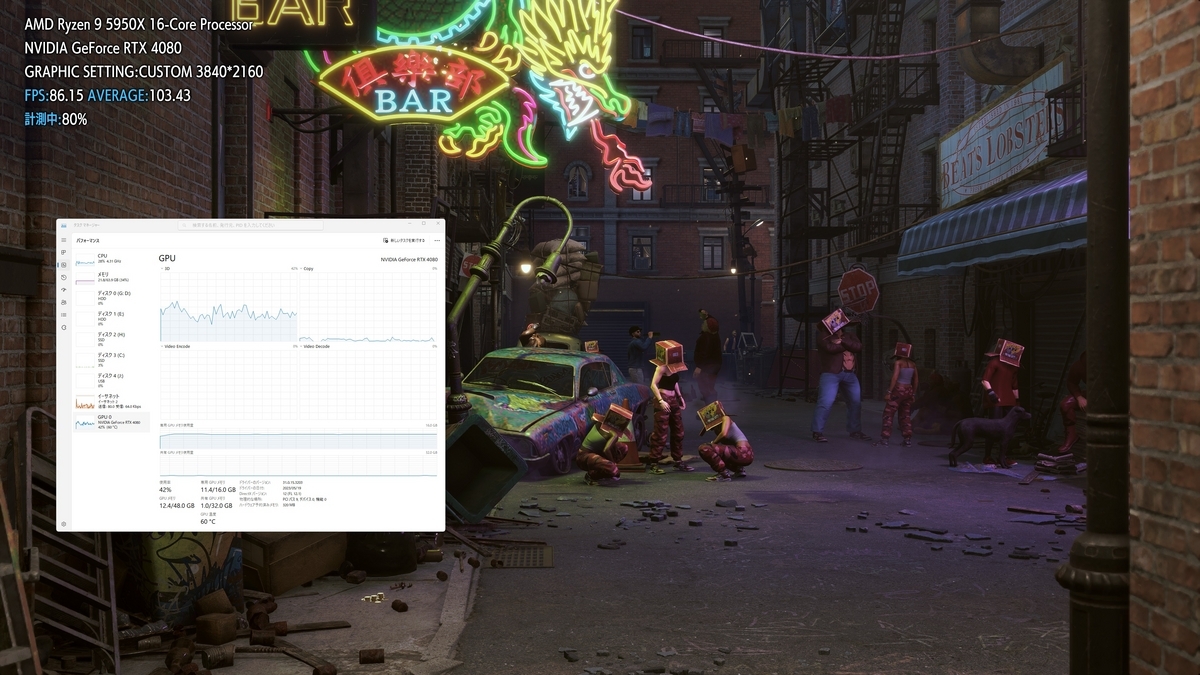Select CPU in performance list

[x=113, y=260]
